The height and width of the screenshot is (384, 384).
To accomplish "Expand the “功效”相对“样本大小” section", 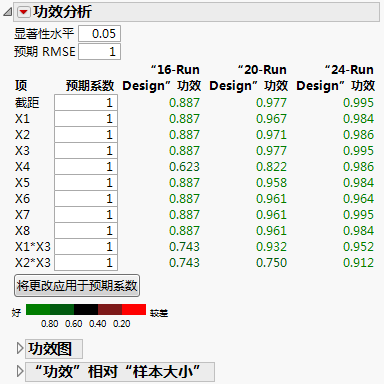I will click(20, 371).
